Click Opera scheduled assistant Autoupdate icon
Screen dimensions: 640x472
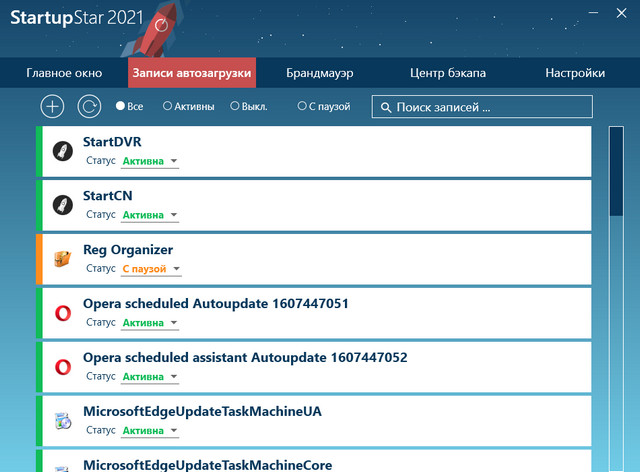pos(63,367)
